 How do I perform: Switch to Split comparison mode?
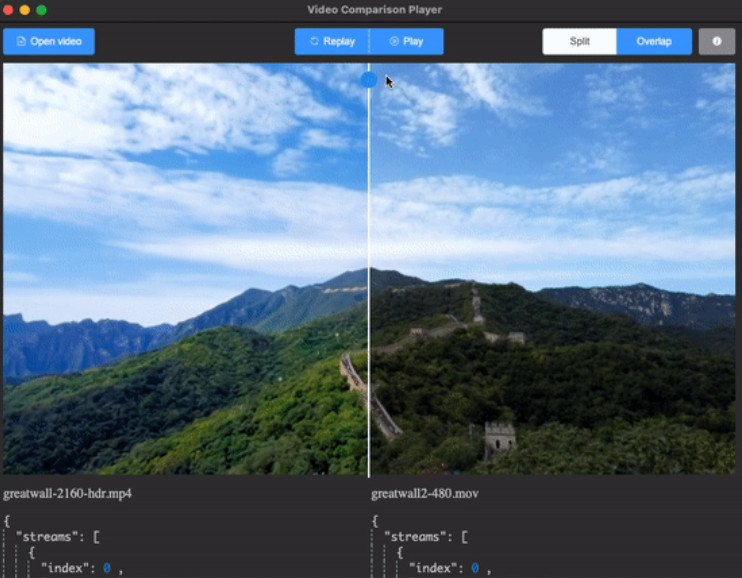579,41
